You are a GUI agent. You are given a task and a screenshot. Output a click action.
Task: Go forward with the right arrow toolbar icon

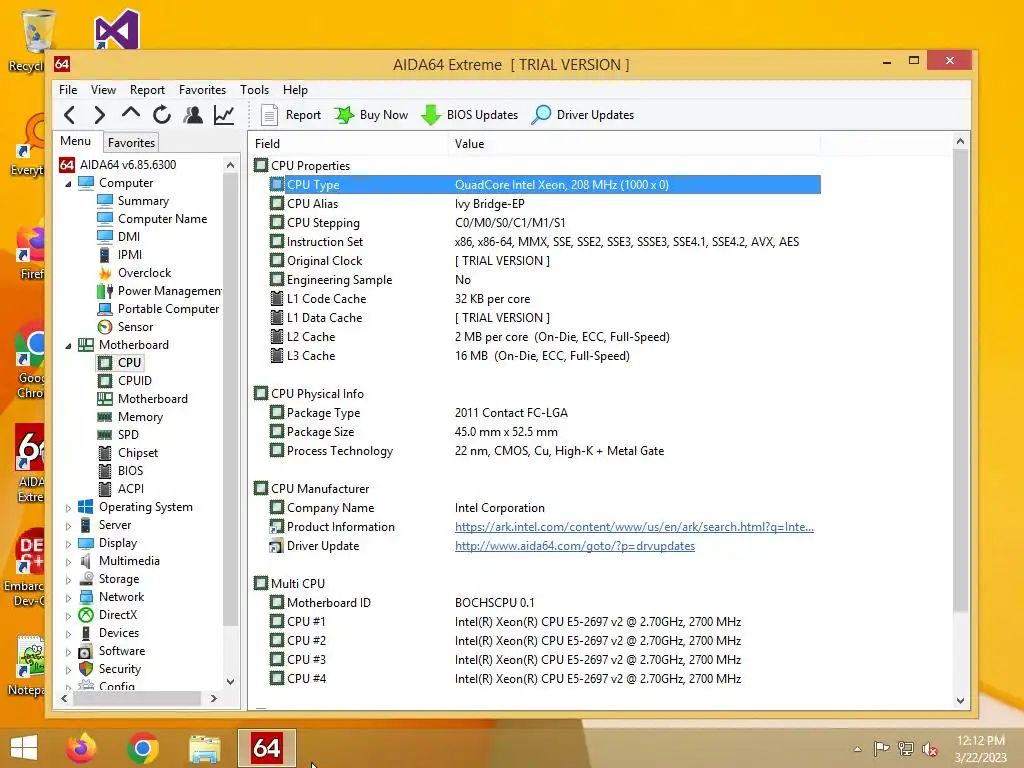(99, 115)
